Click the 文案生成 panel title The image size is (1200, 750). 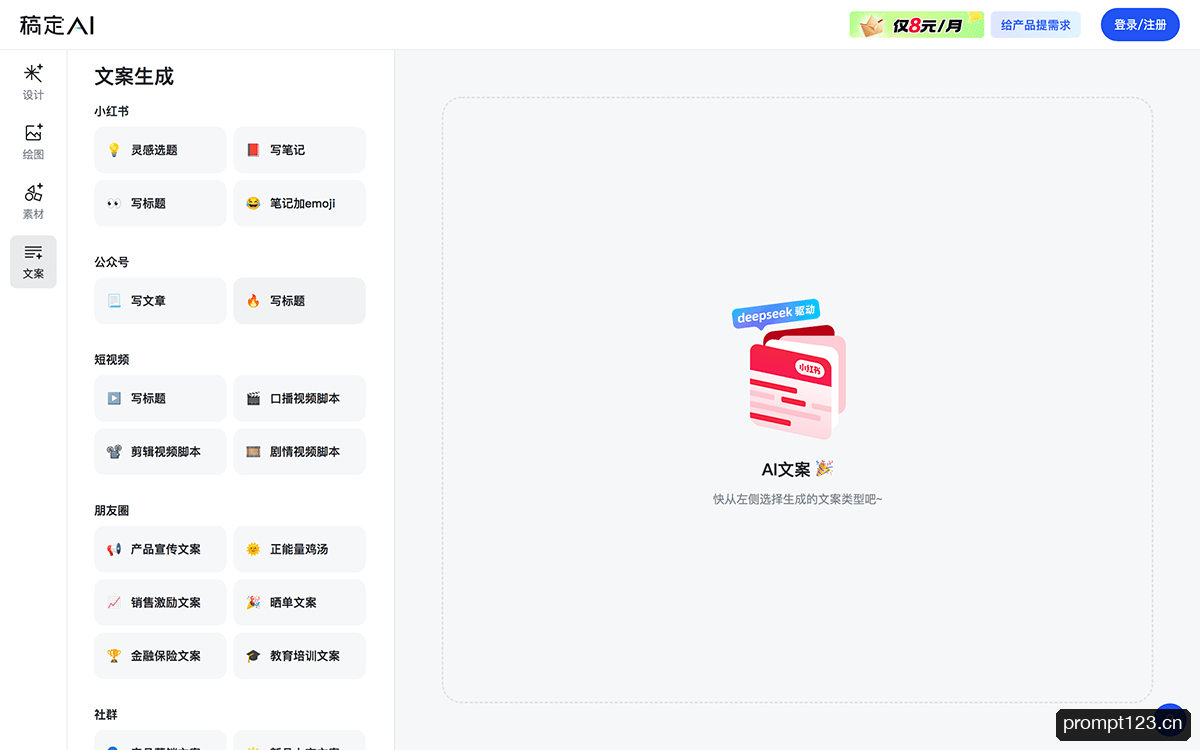(134, 76)
